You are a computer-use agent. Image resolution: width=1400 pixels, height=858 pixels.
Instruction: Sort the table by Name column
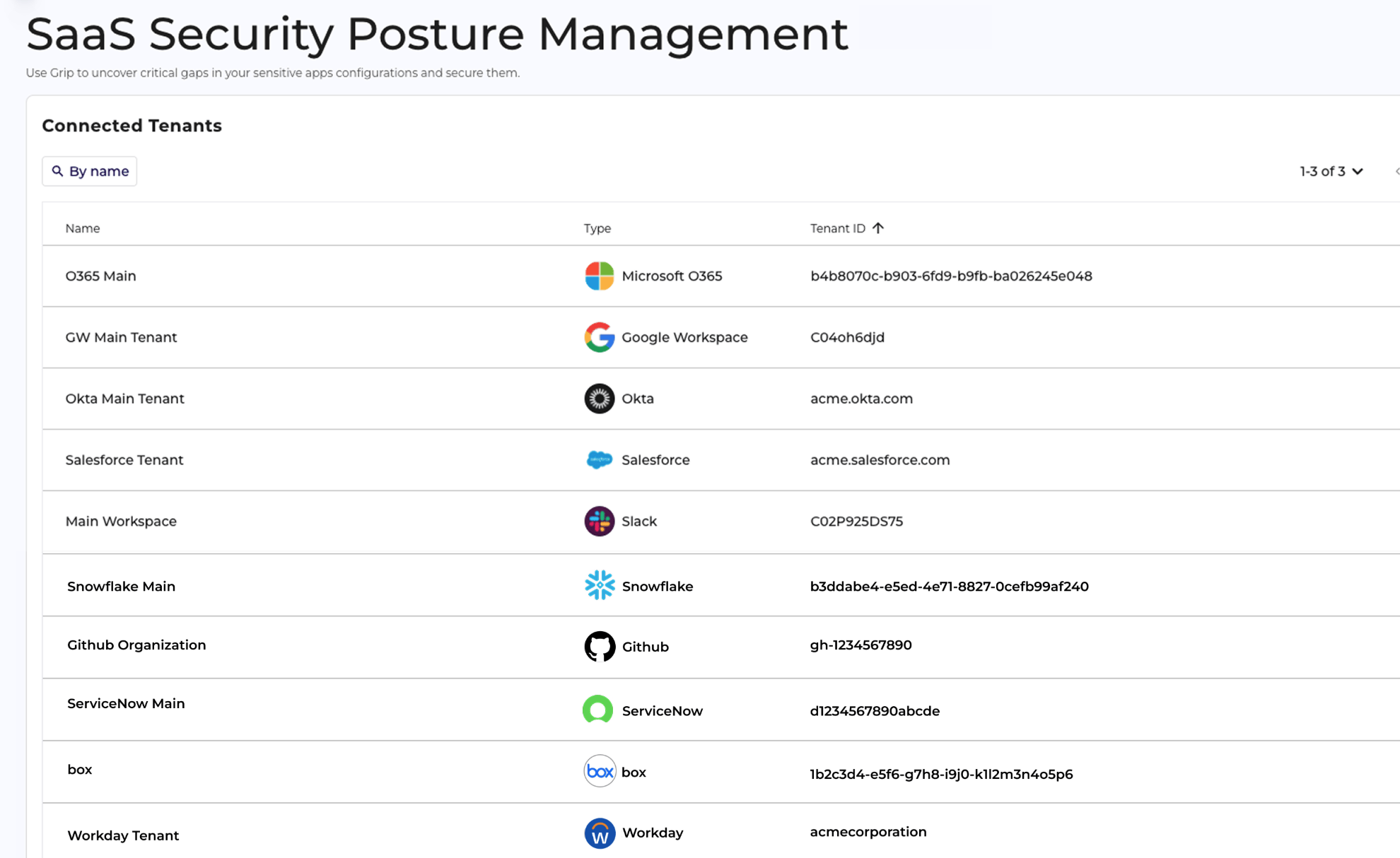[83, 228]
